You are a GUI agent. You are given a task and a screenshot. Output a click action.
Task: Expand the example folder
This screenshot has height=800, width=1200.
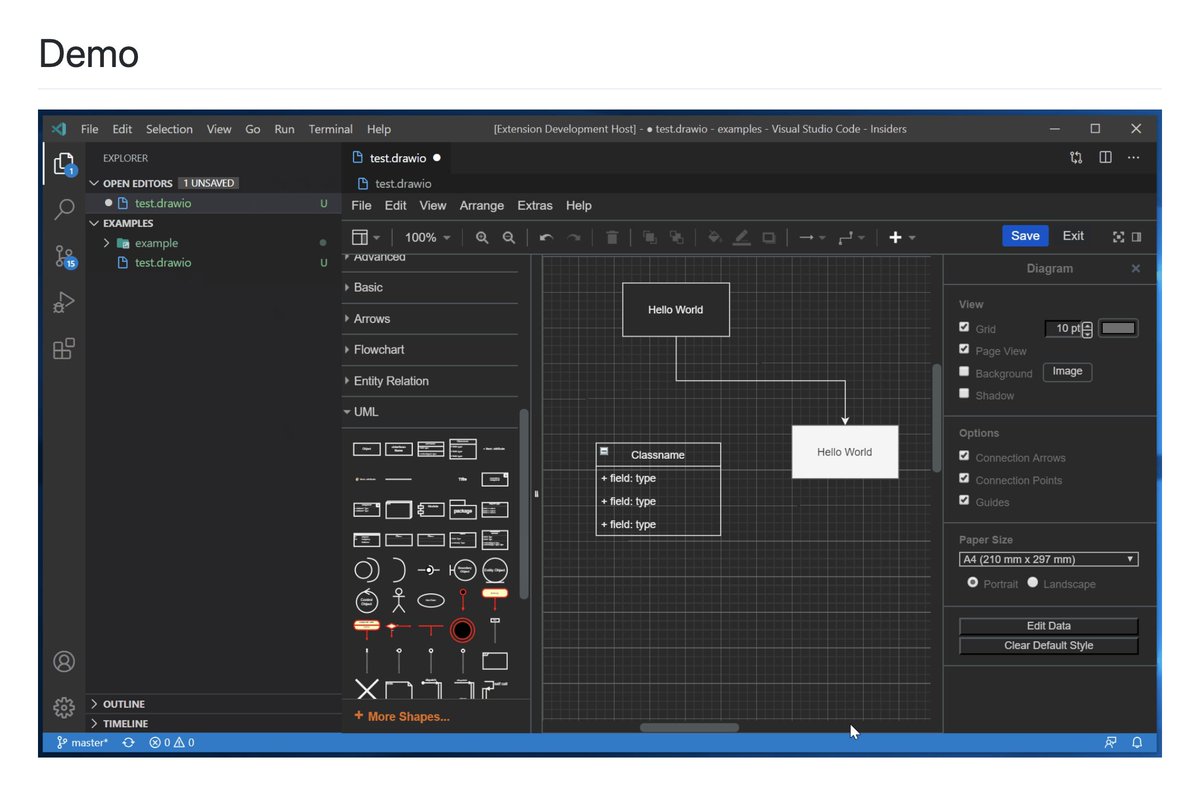214,243
